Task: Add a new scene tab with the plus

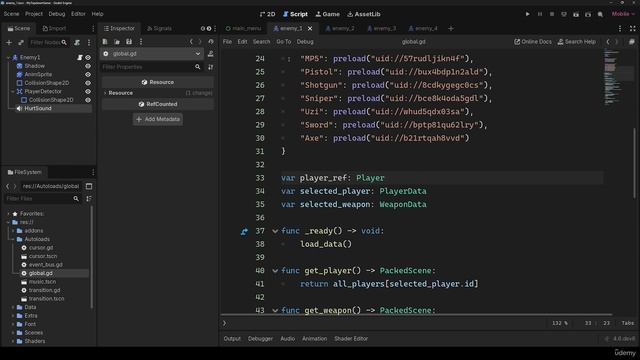Action: [x=451, y=29]
